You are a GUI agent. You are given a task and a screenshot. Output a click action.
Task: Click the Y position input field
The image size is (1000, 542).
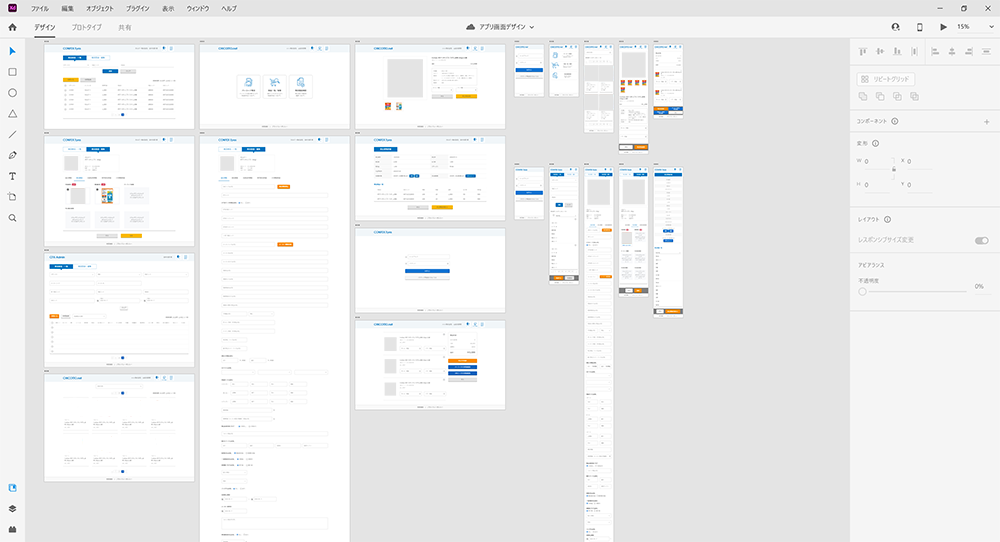[921, 186]
